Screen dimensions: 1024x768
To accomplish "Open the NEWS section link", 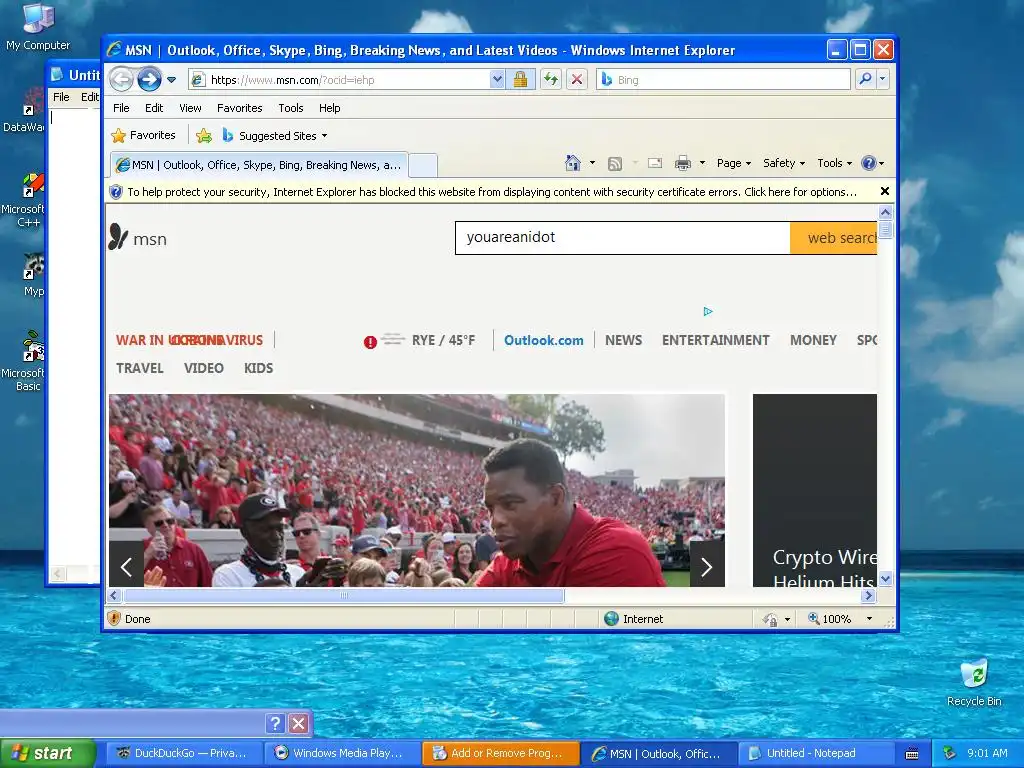I will coord(623,340).
